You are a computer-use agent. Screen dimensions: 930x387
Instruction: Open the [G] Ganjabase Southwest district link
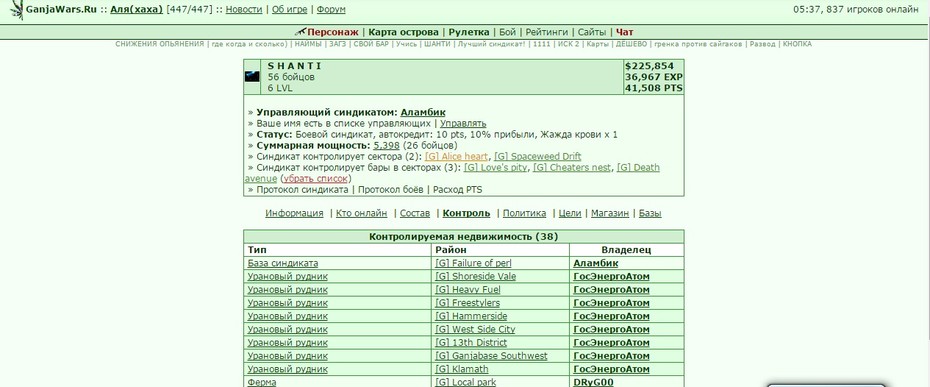[x=491, y=356]
